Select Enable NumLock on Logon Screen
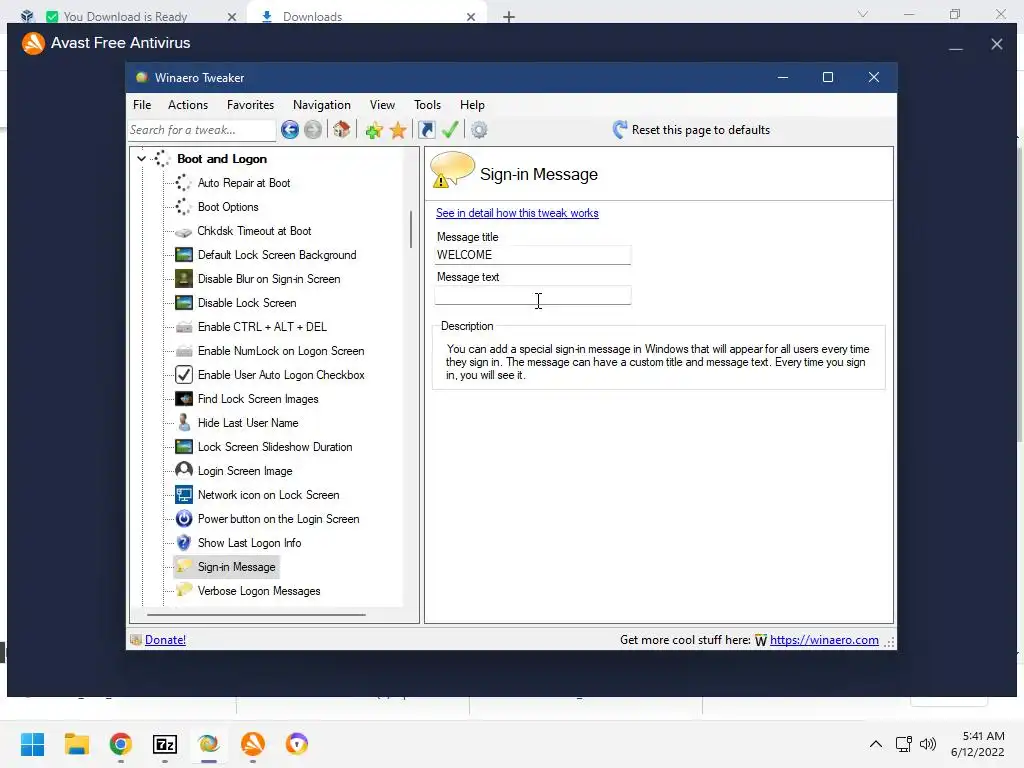The image size is (1024, 768). pyautogui.click(x=281, y=351)
